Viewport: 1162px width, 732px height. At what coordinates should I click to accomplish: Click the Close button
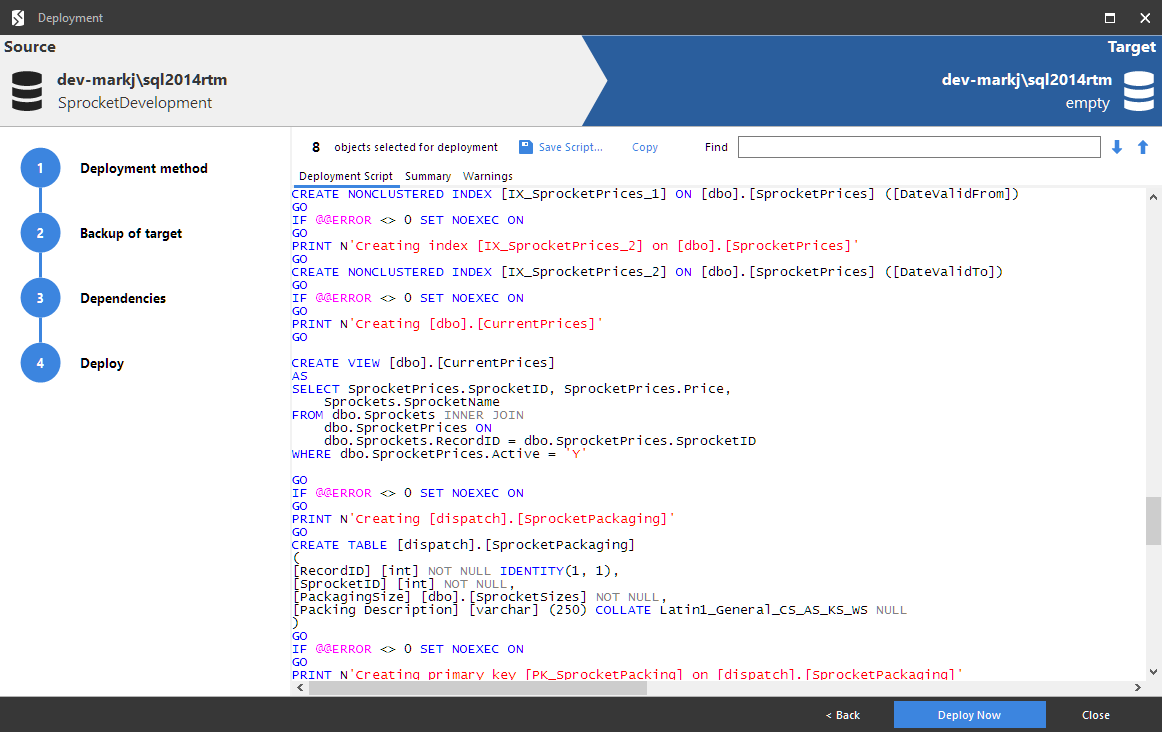click(x=1095, y=714)
